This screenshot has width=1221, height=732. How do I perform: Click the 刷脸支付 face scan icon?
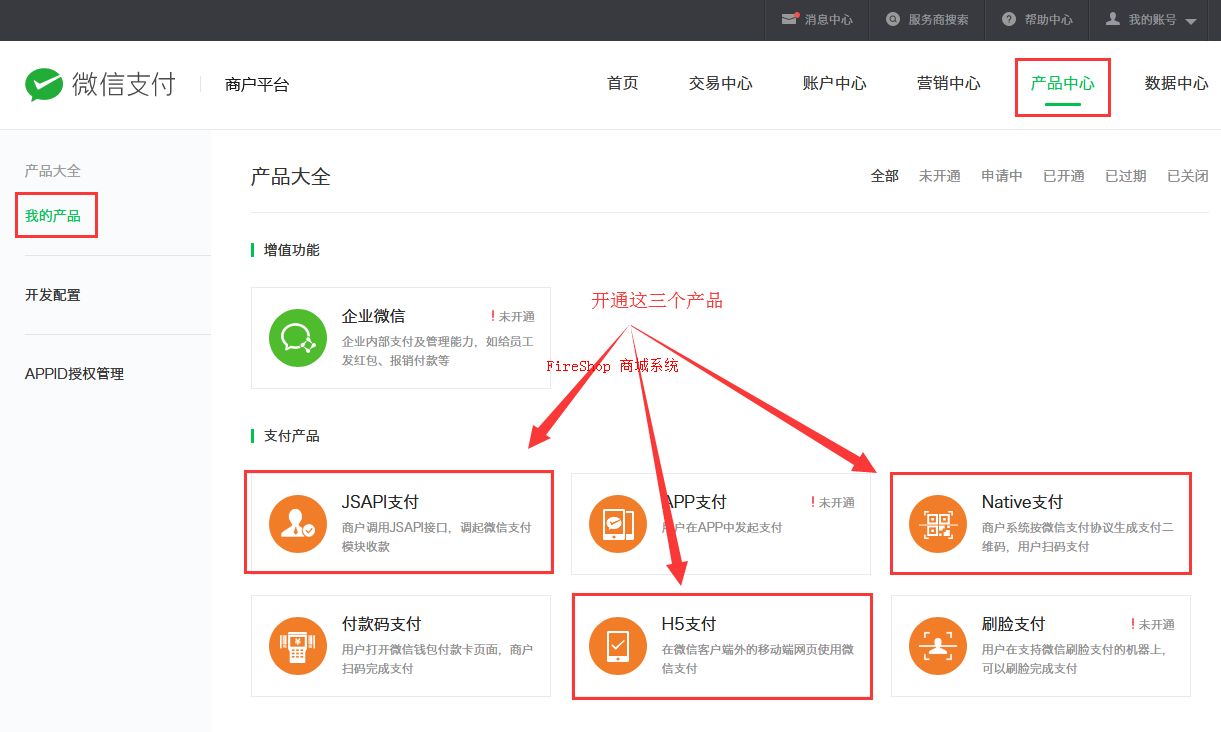pyautogui.click(x=938, y=646)
